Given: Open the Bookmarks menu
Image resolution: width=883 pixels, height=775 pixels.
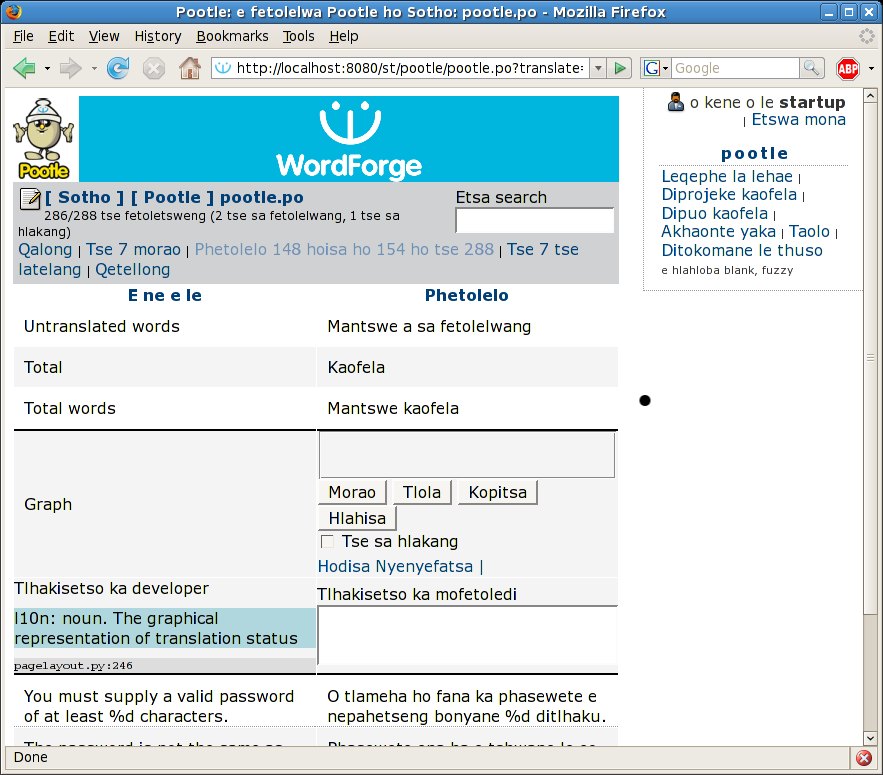Looking at the screenshot, I should click(x=232, y=36).
